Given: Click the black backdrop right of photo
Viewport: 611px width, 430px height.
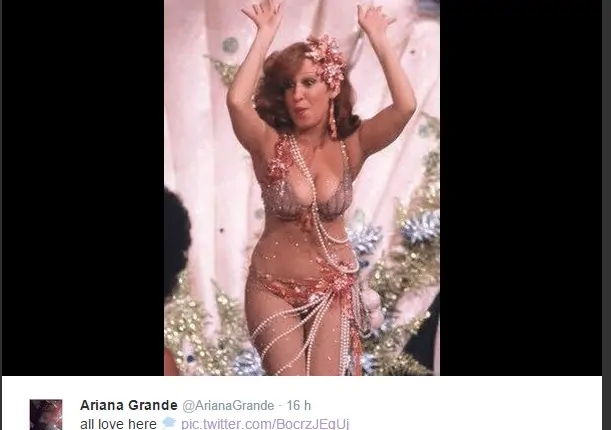Looking at the screenshot, I should [x=521, y=188].
